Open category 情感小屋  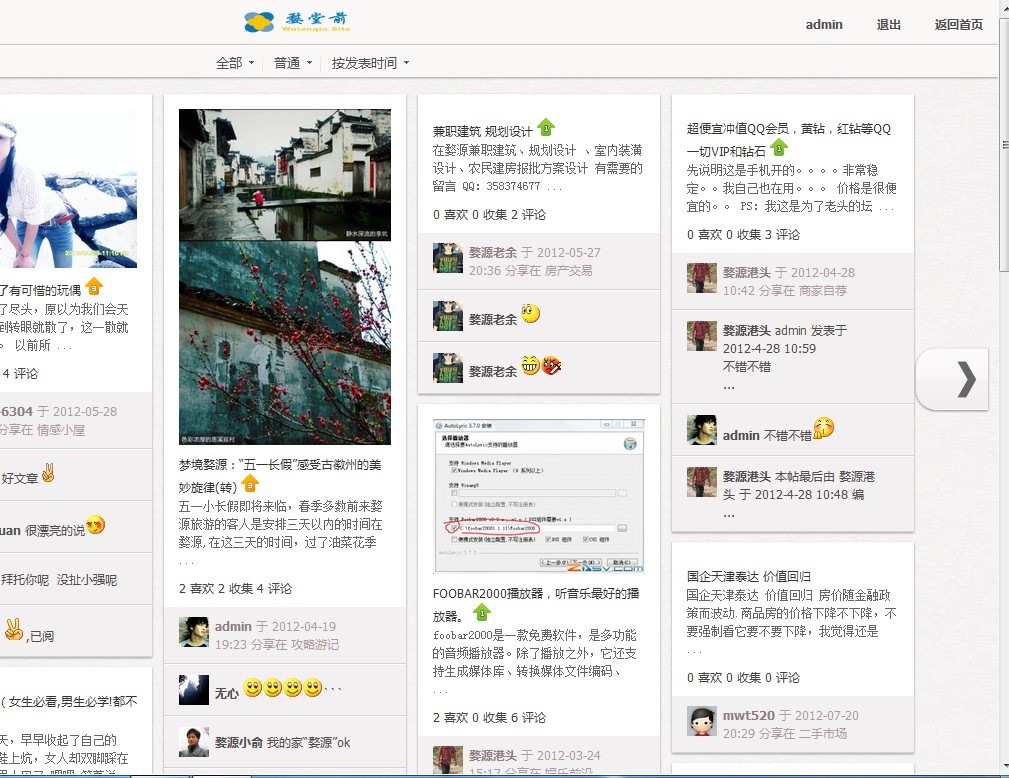60,430
